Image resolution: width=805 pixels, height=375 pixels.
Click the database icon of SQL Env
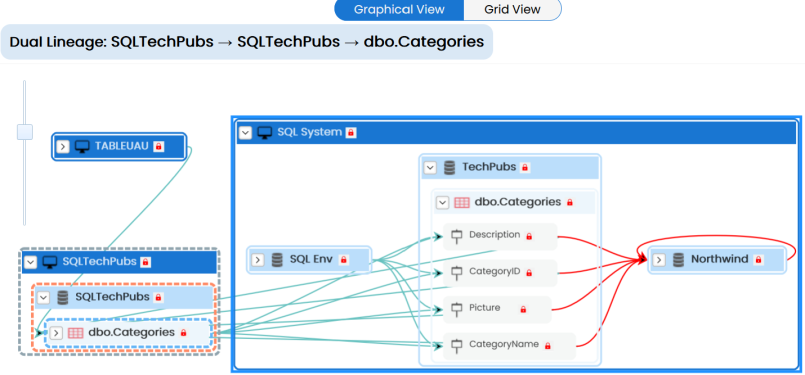coord(277,260)
